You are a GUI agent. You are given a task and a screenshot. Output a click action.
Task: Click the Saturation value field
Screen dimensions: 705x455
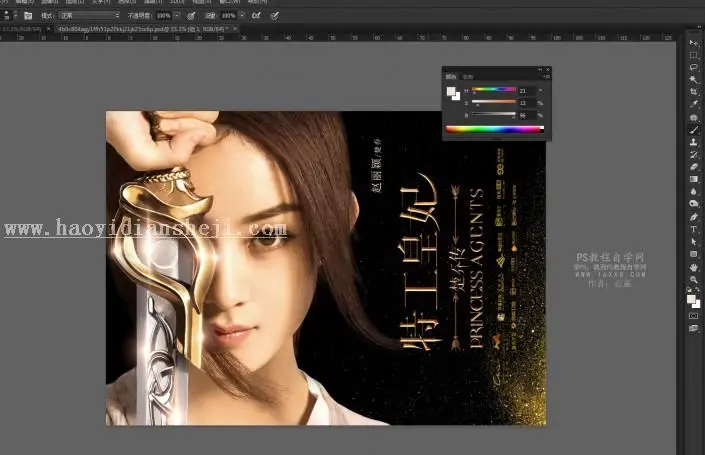(527, 103)
